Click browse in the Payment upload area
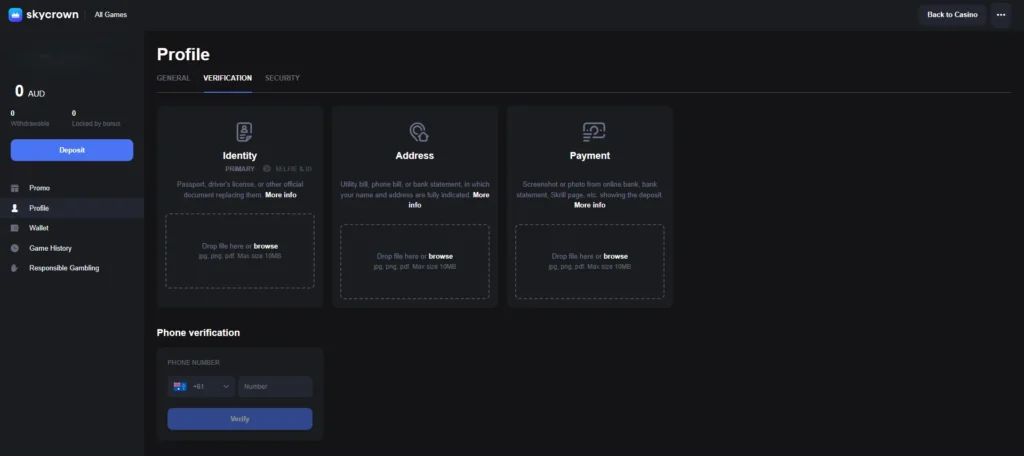This screenshot has height=456, width=1024. 616,257
